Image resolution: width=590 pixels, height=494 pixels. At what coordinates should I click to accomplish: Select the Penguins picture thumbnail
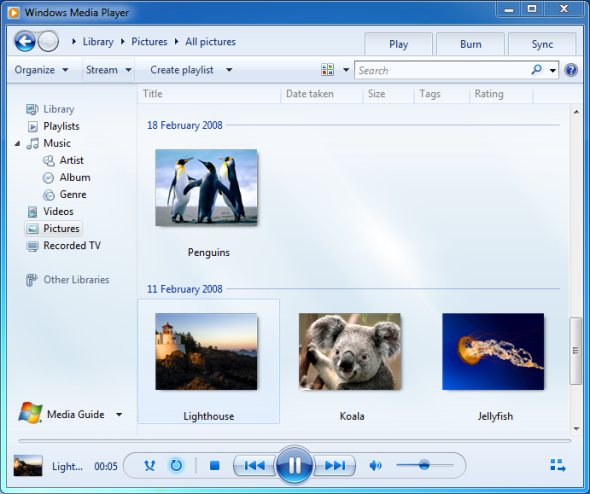206,187
